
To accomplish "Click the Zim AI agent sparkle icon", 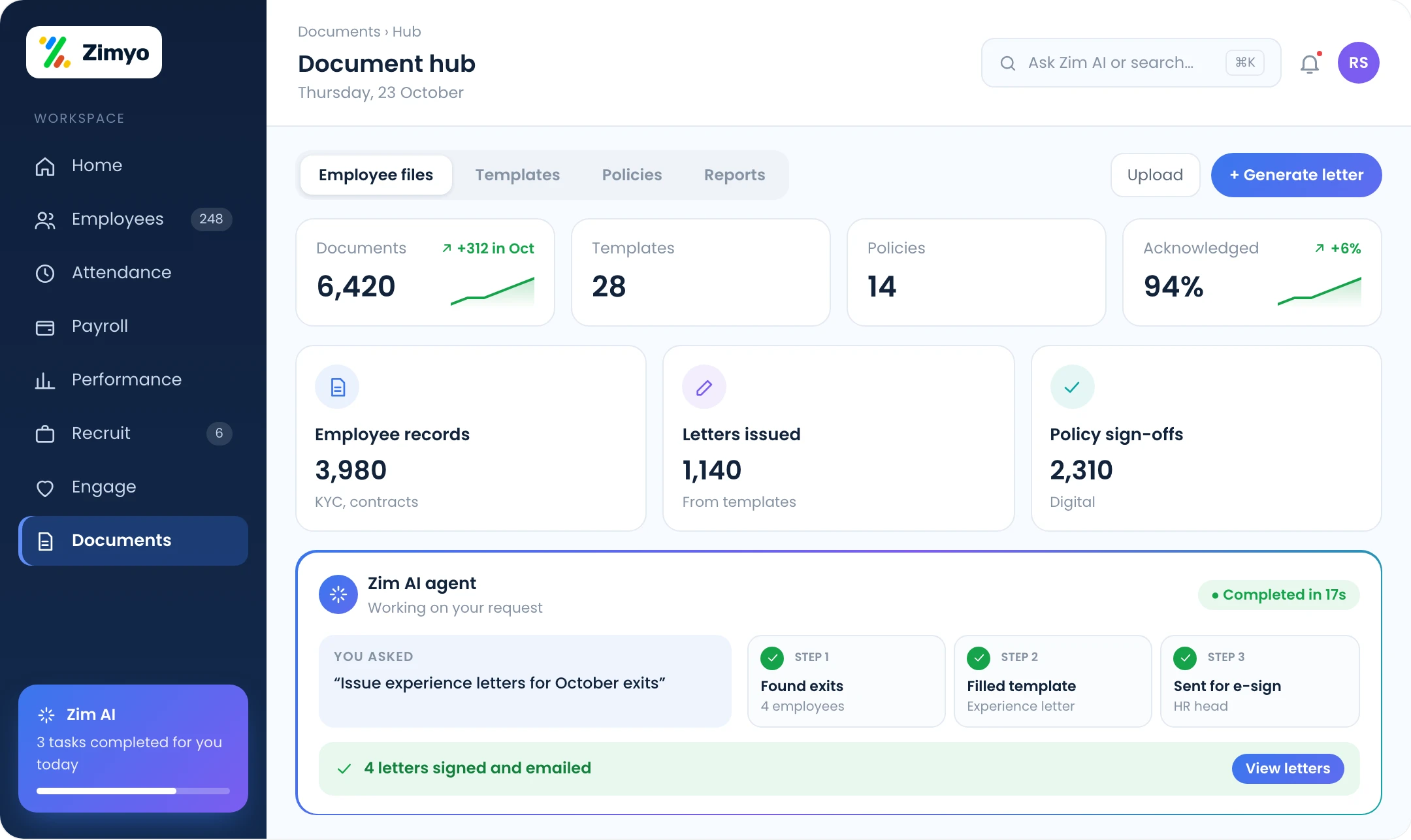I will coord(338,594).
